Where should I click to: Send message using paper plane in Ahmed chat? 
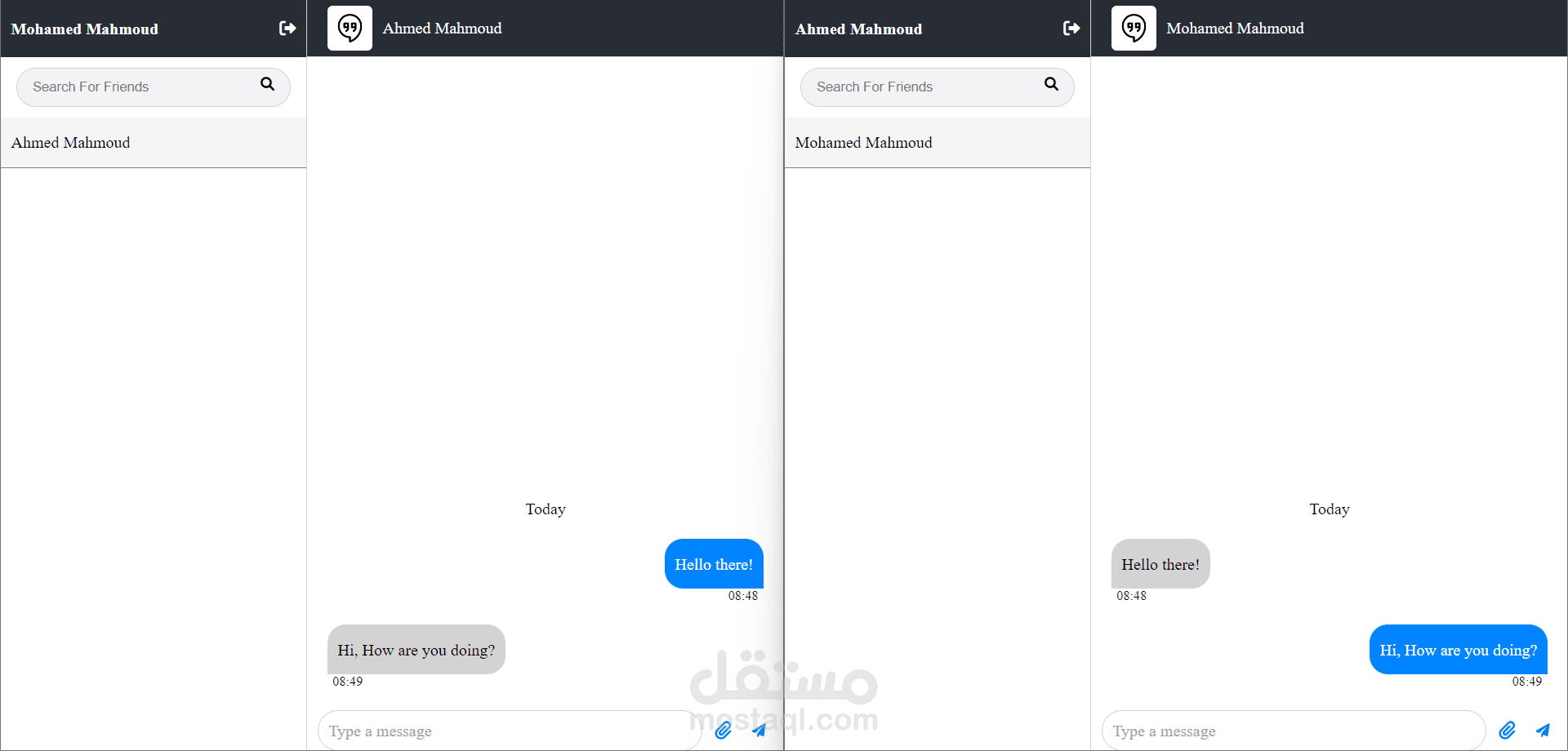759,730
